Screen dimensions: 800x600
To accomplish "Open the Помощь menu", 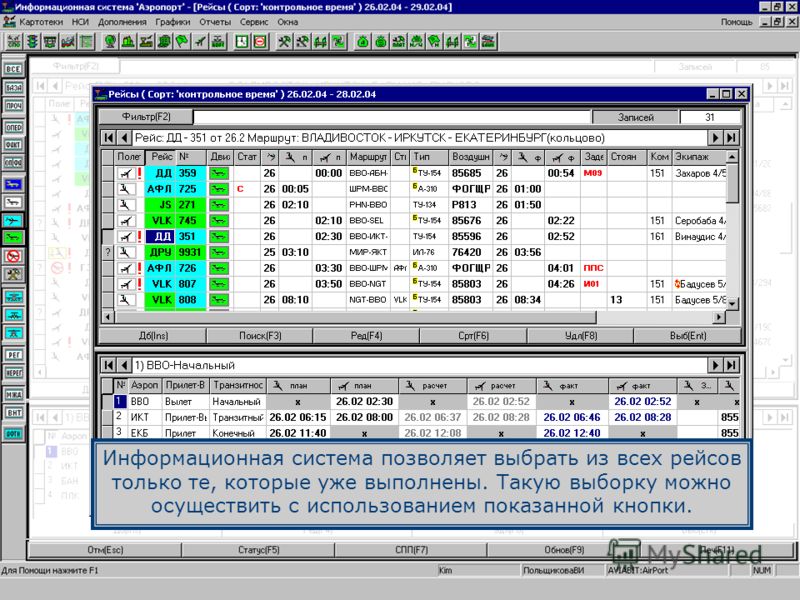I will (736, 22).
